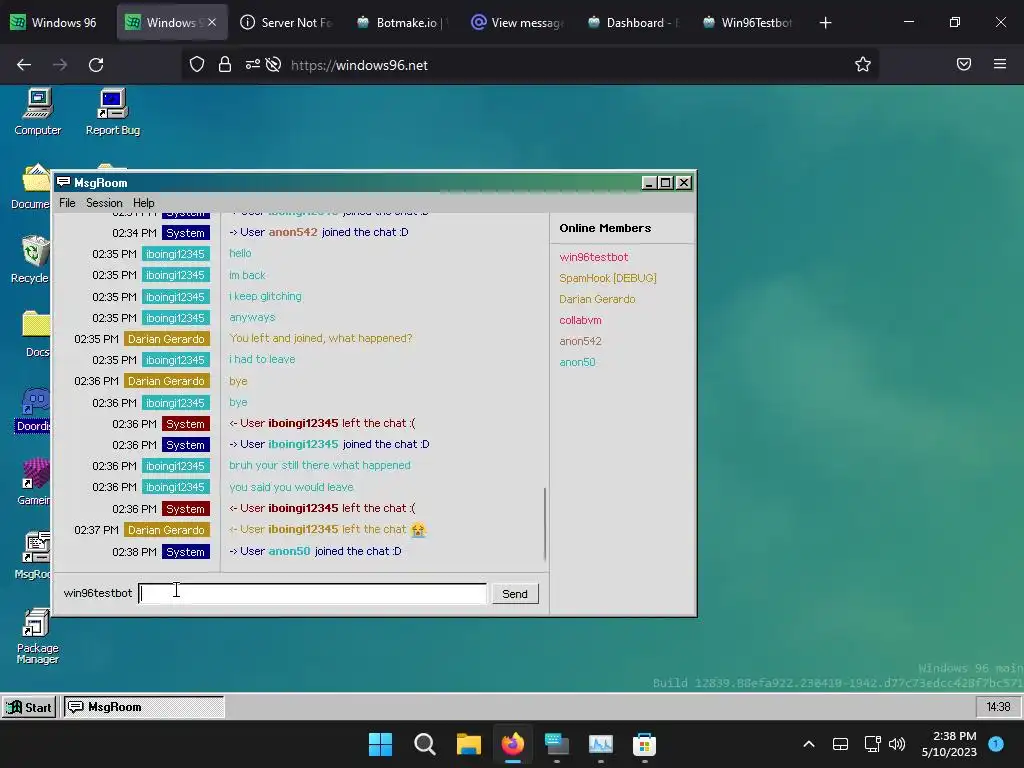Open the File menu in MsgRoom
Screen dimensions: 1024x768
[67, 203]
